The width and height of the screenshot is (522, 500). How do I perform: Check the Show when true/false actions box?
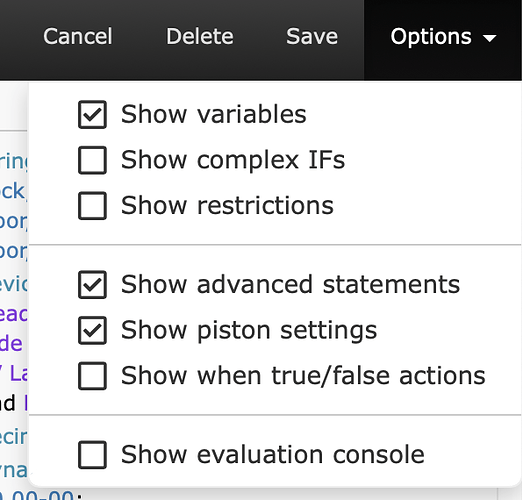(92, 376)
